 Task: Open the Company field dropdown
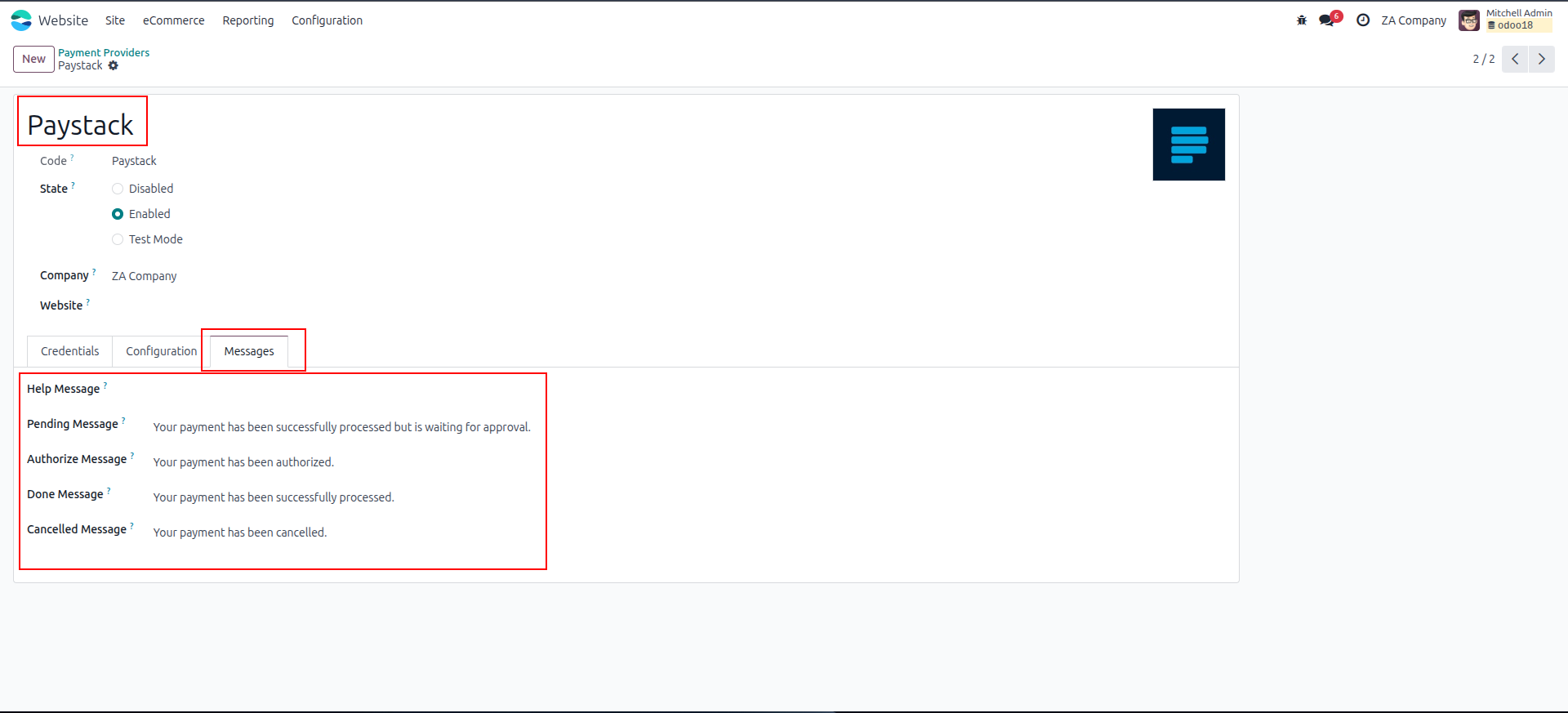point(144,276)
